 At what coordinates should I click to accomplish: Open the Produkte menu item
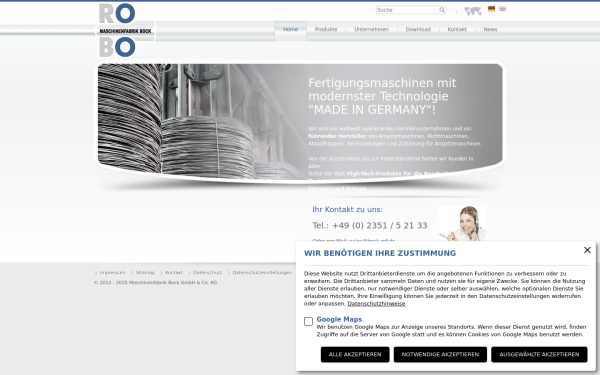326,29
